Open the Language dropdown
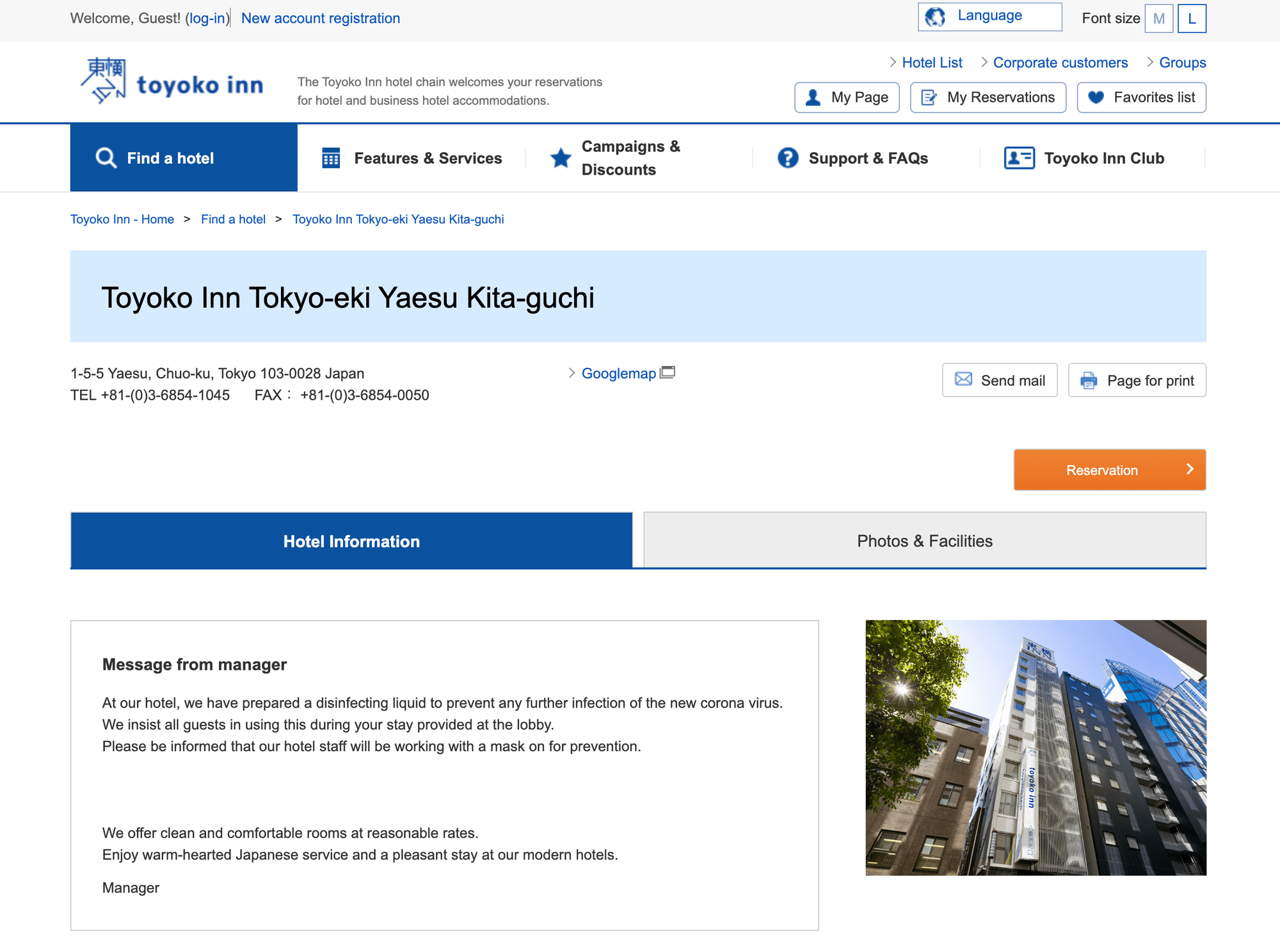The width and height of the screenshot is (1280, 952). pyautogui.click(x=989, y=17)
